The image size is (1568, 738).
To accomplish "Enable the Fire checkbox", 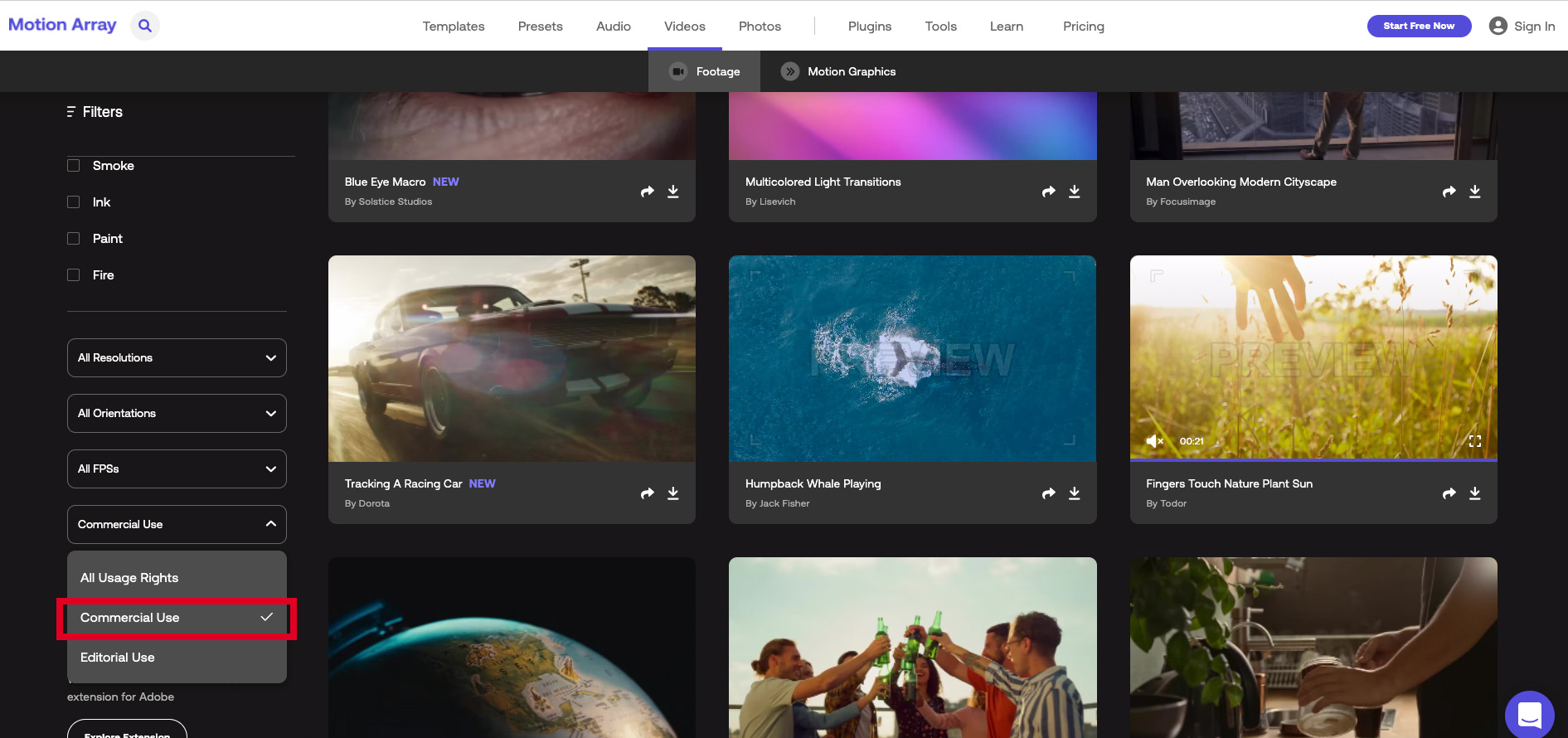I will point(74,275).
